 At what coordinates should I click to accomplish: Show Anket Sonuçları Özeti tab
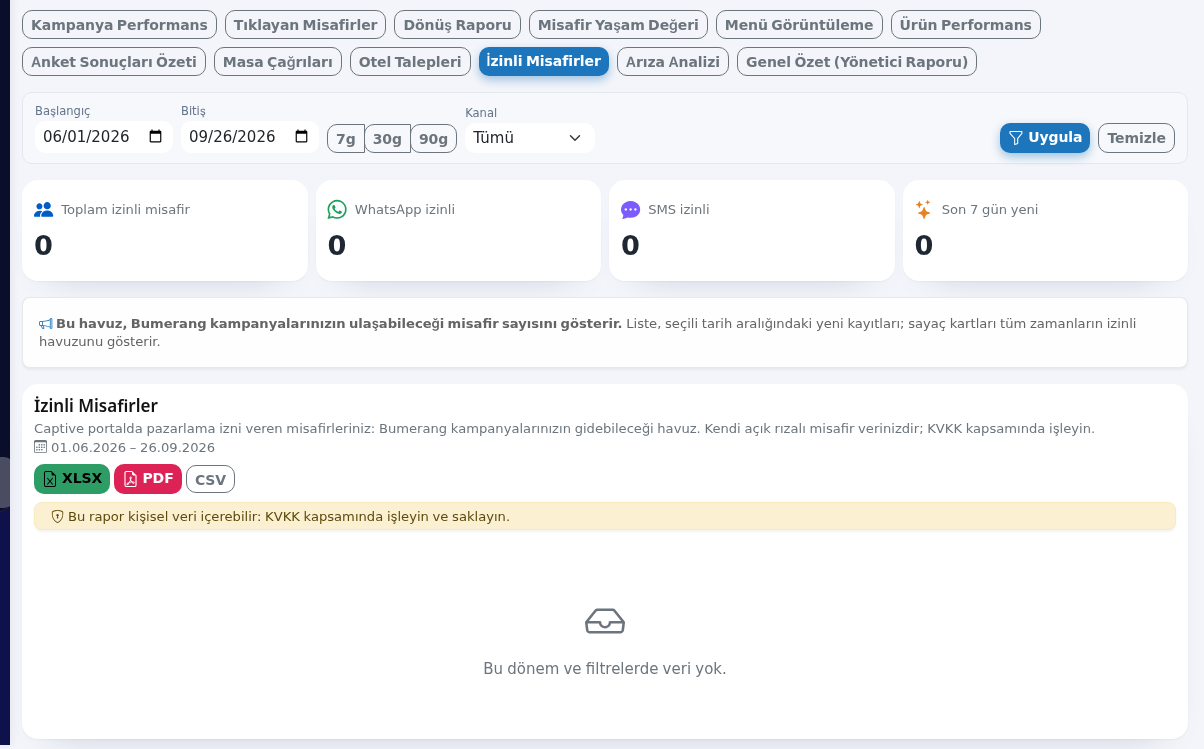(114, 62)
